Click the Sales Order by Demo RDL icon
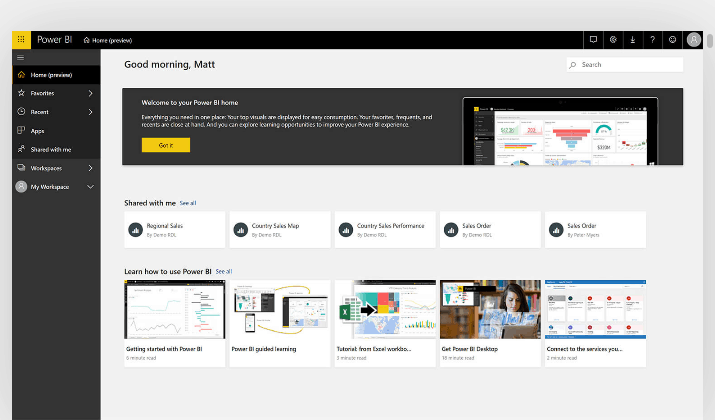The image size is (715, 420). pyautogui.click(x=451, y=230)
